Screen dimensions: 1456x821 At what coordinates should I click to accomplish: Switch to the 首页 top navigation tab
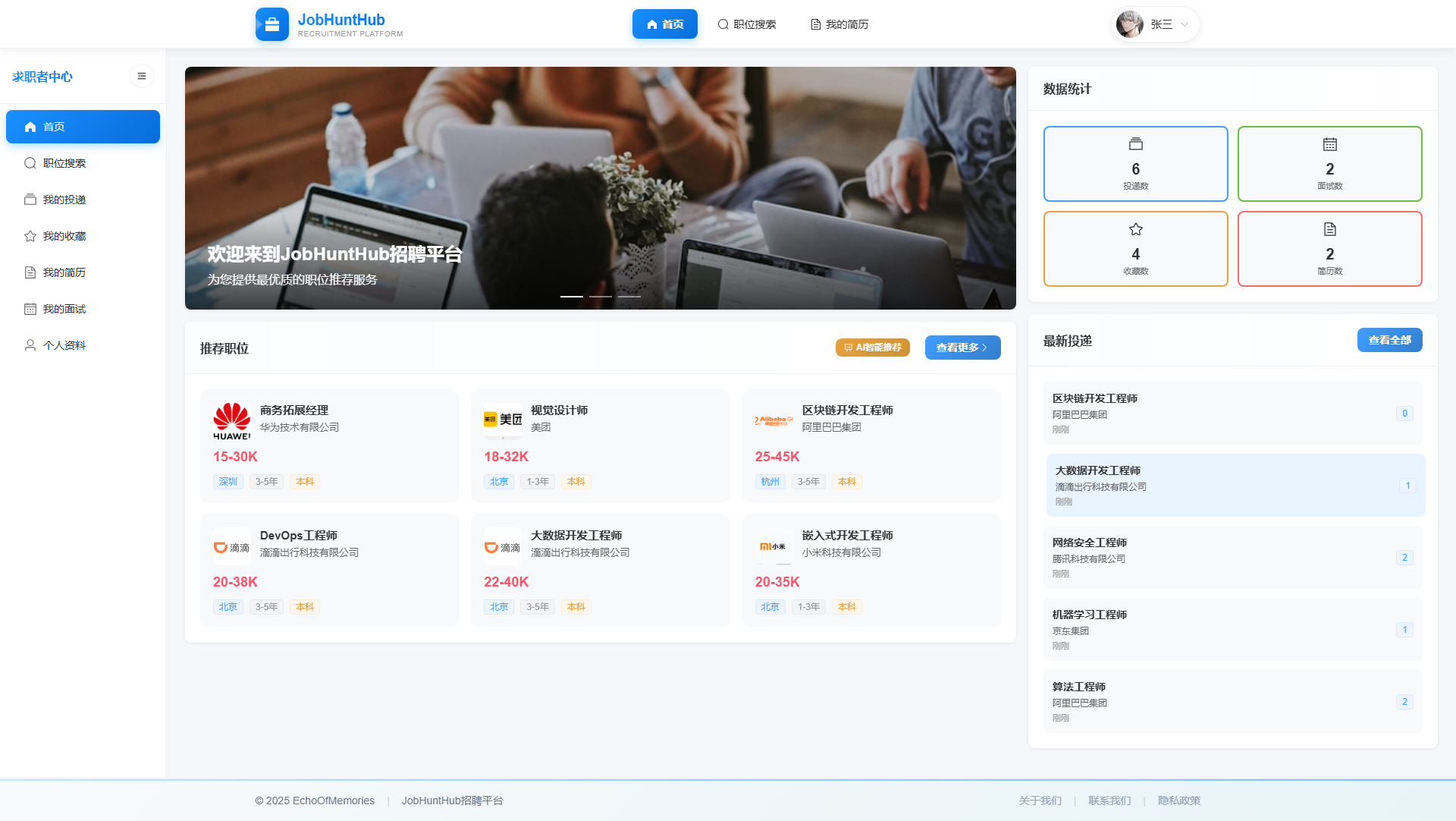(x=664, y=24)
